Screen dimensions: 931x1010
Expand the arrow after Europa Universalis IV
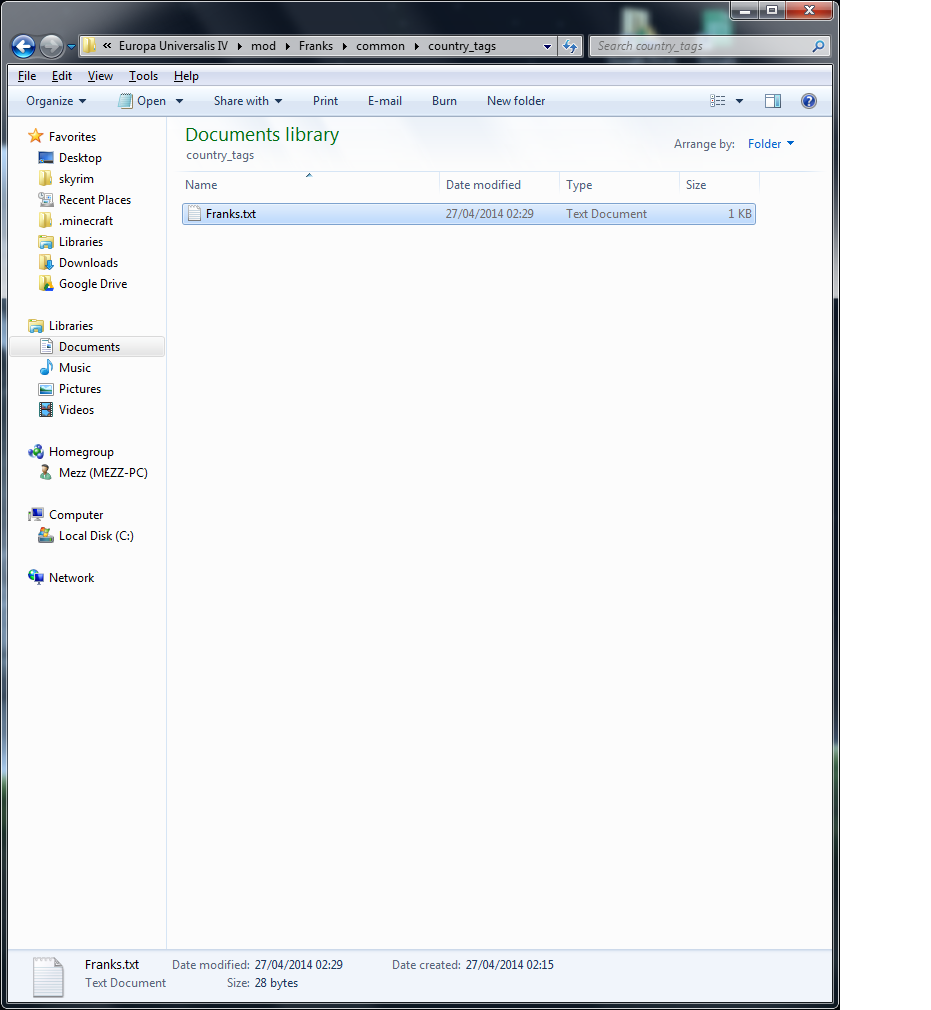coord(240,46)
